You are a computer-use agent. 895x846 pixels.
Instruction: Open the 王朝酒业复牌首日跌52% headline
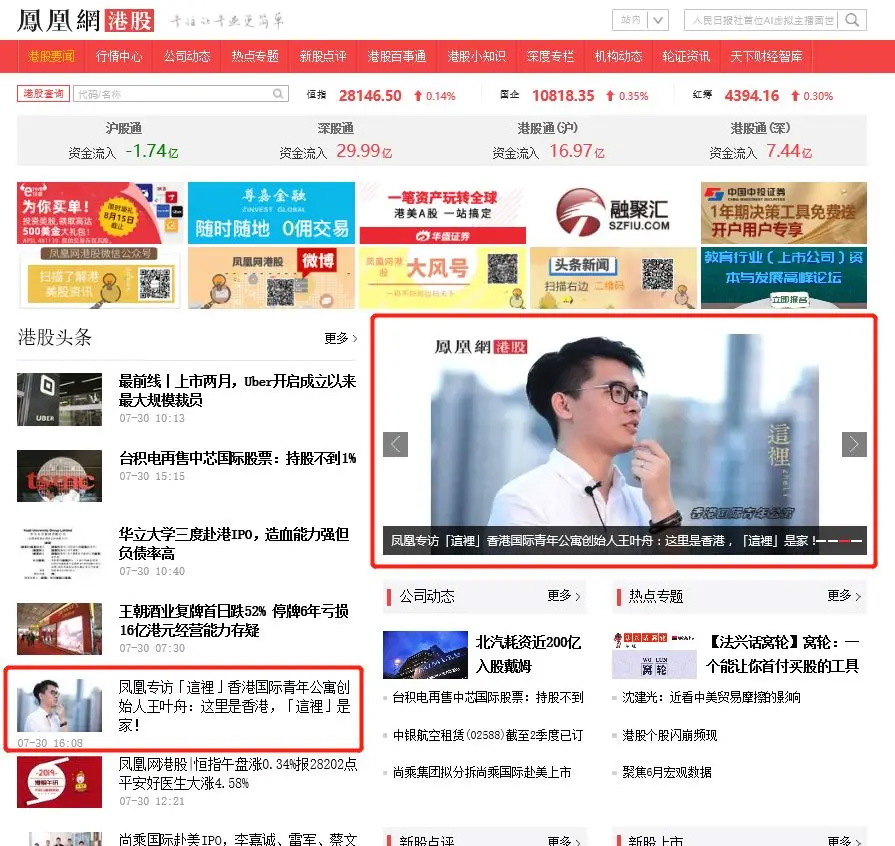pos(233,621)
